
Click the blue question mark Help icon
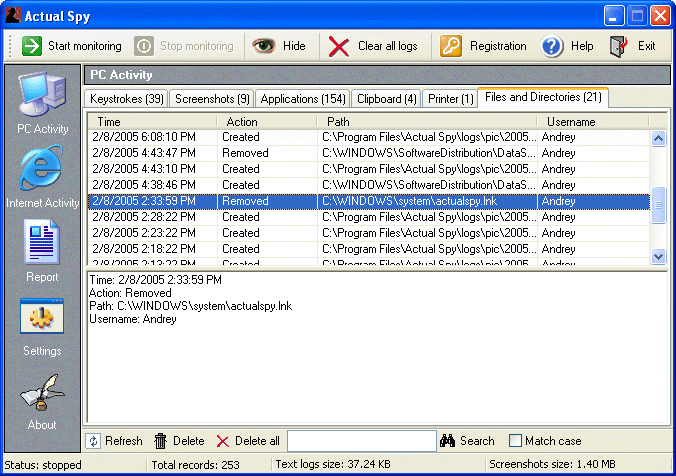pos(552,46)
